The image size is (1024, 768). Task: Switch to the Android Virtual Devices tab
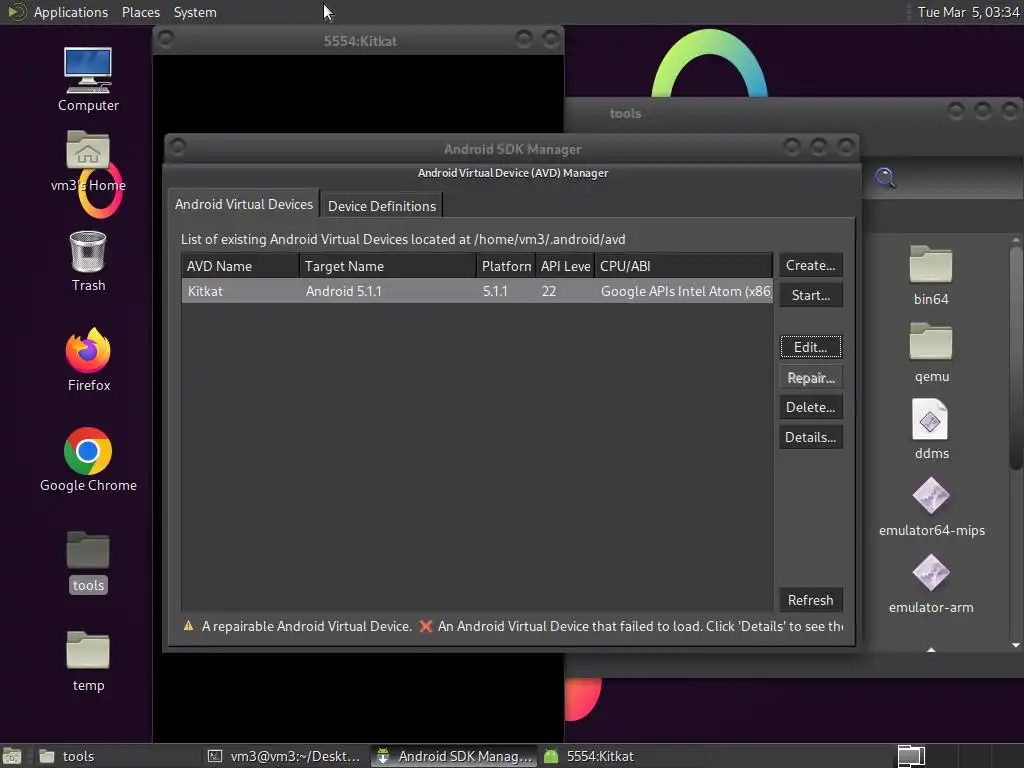pyautogui.click(x=244, y=204)
